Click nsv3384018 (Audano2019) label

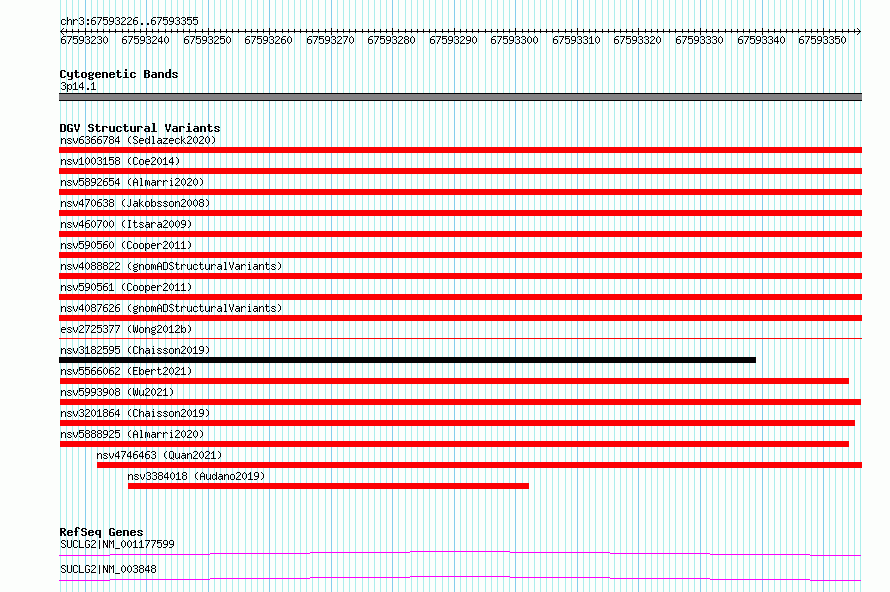point(196,476)
